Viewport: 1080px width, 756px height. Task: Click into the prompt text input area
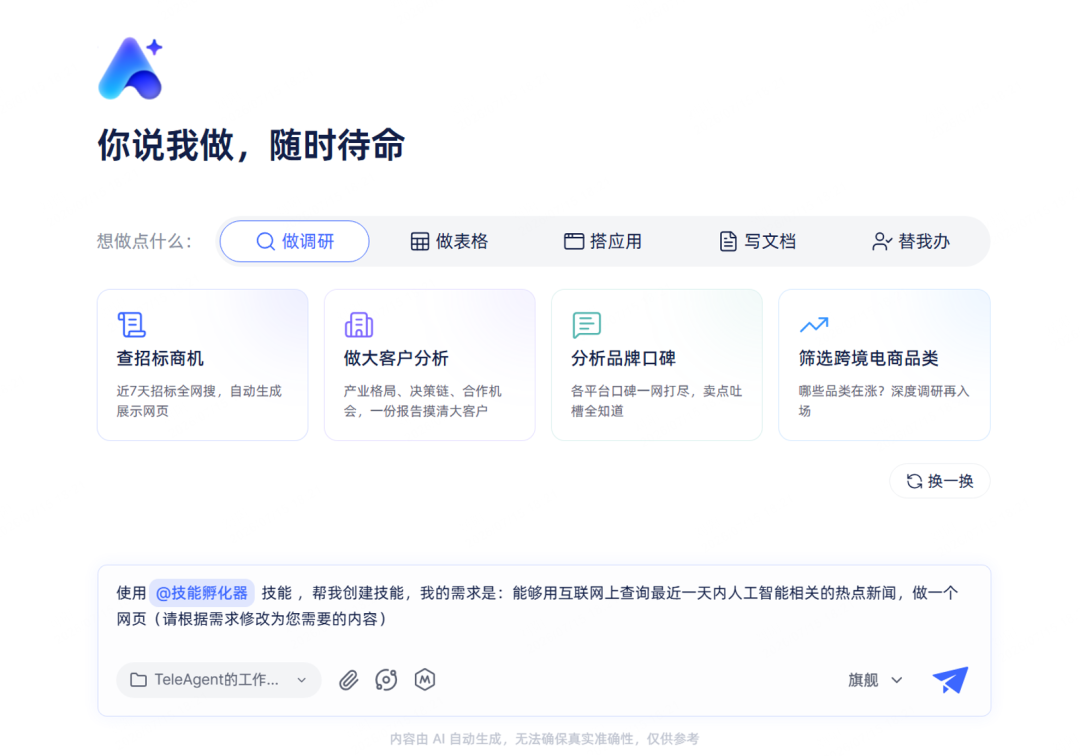(x=544, y=606)
